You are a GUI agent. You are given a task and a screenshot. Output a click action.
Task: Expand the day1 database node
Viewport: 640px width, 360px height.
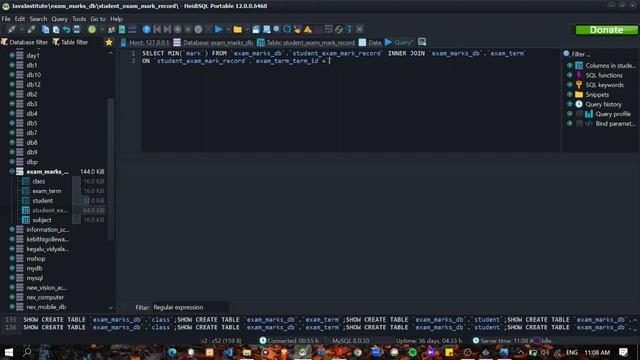coord(12,55)
